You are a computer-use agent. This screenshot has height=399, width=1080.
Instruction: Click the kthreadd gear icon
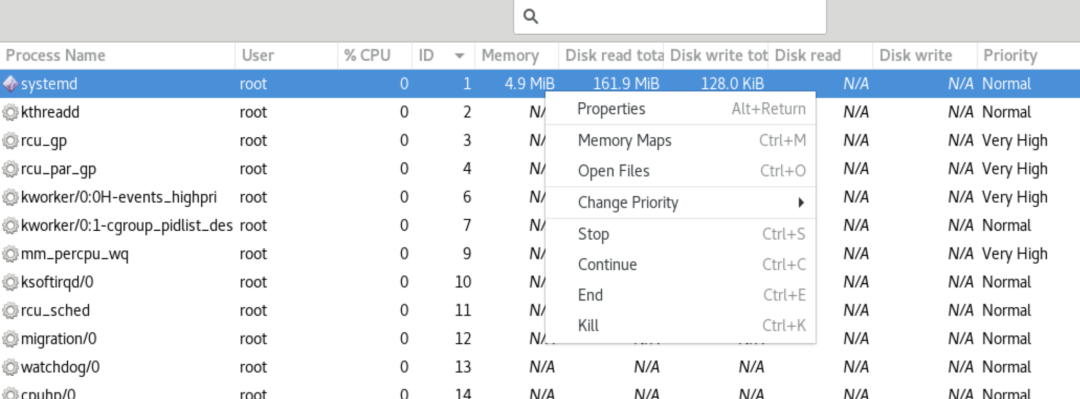[x=10, y=112]
